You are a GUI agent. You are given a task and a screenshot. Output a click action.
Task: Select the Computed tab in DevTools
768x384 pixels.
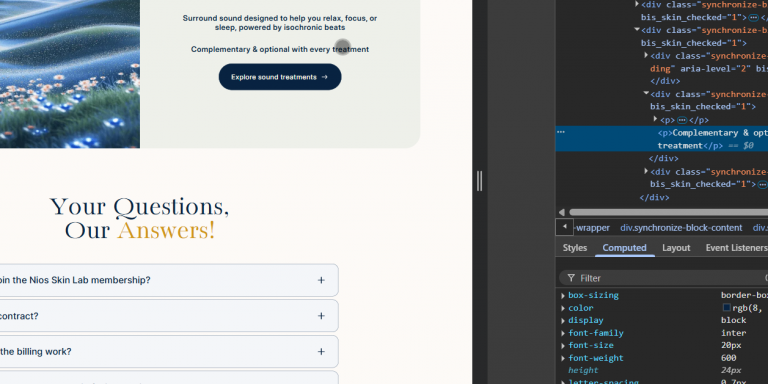tap(624, 248)
